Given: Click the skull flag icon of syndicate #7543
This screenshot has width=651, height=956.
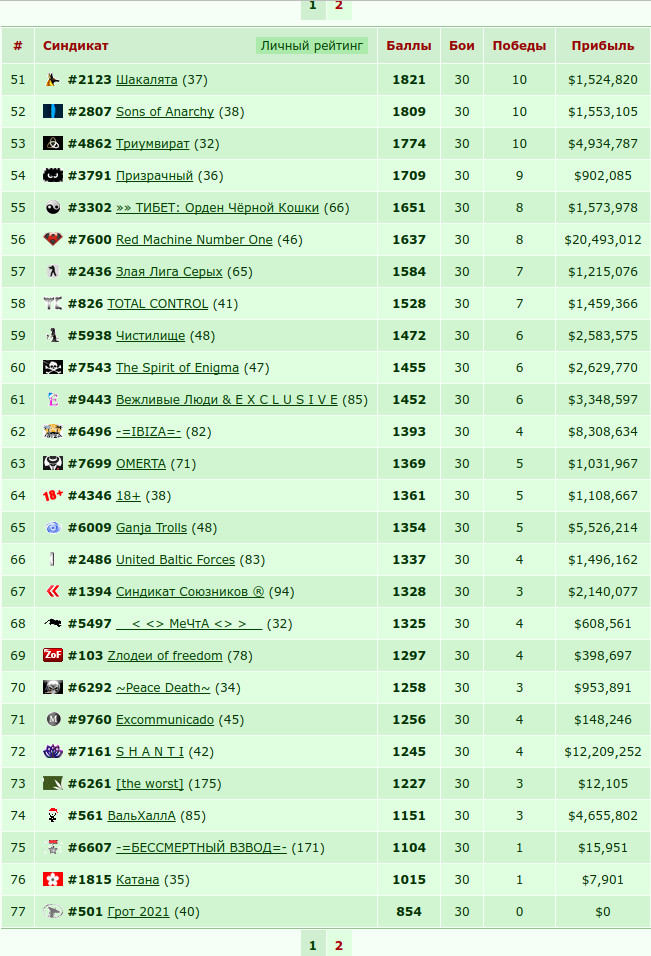Looking at the screenshot, I should click(x=53, y=367).
